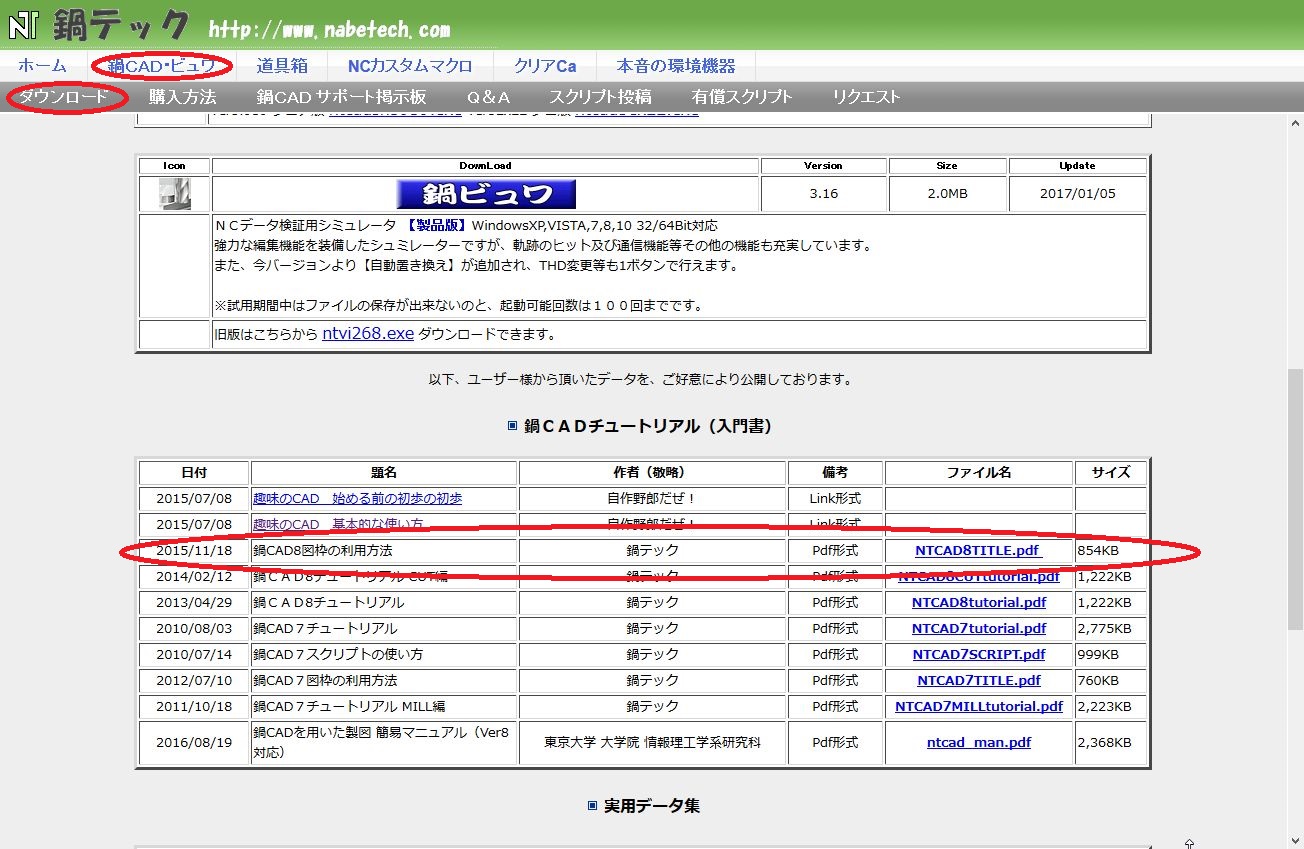
Task: Click the 2.0MB size cell
Action: coord(947,193)
